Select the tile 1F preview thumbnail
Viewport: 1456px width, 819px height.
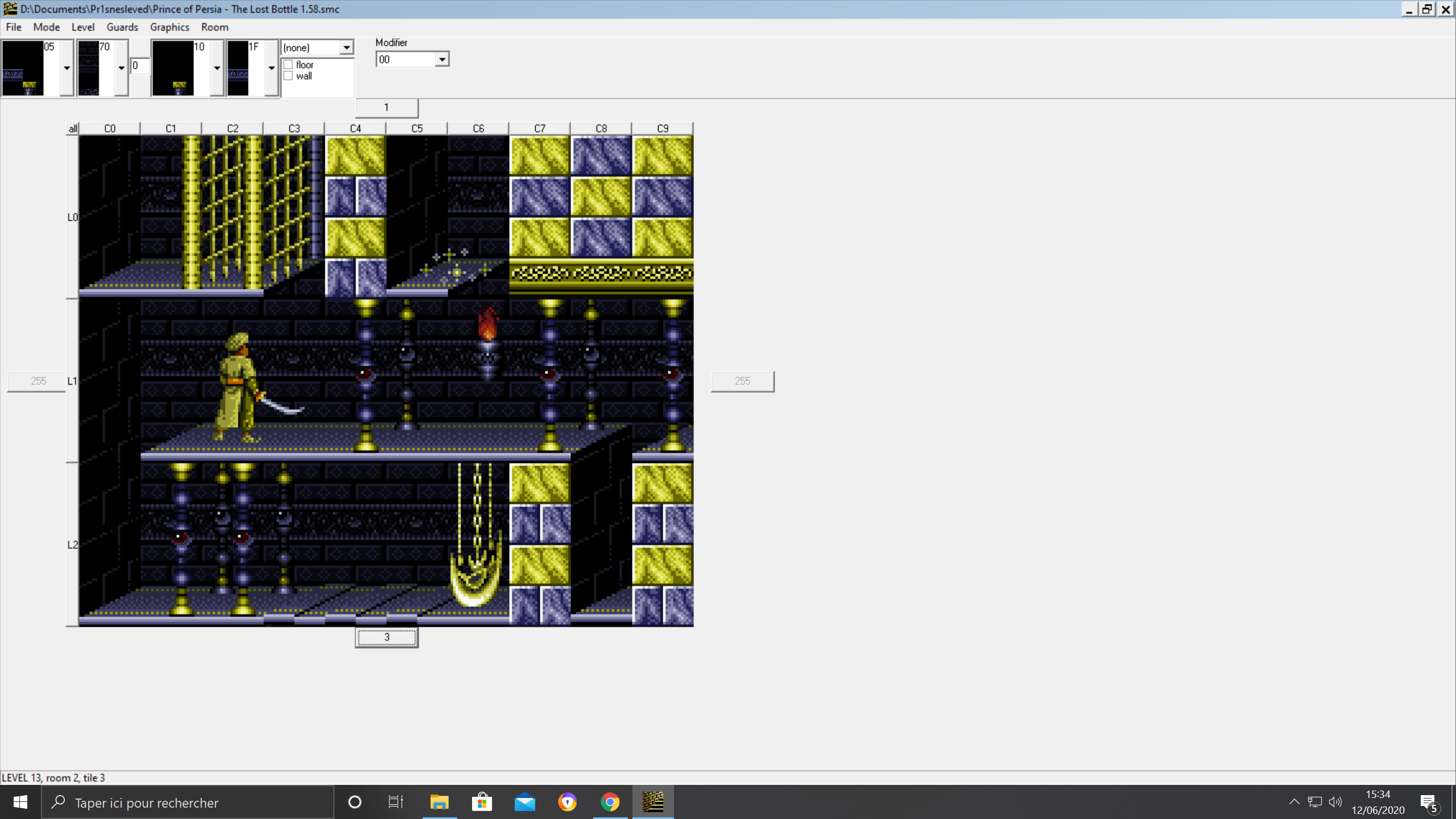pos(238,68)
